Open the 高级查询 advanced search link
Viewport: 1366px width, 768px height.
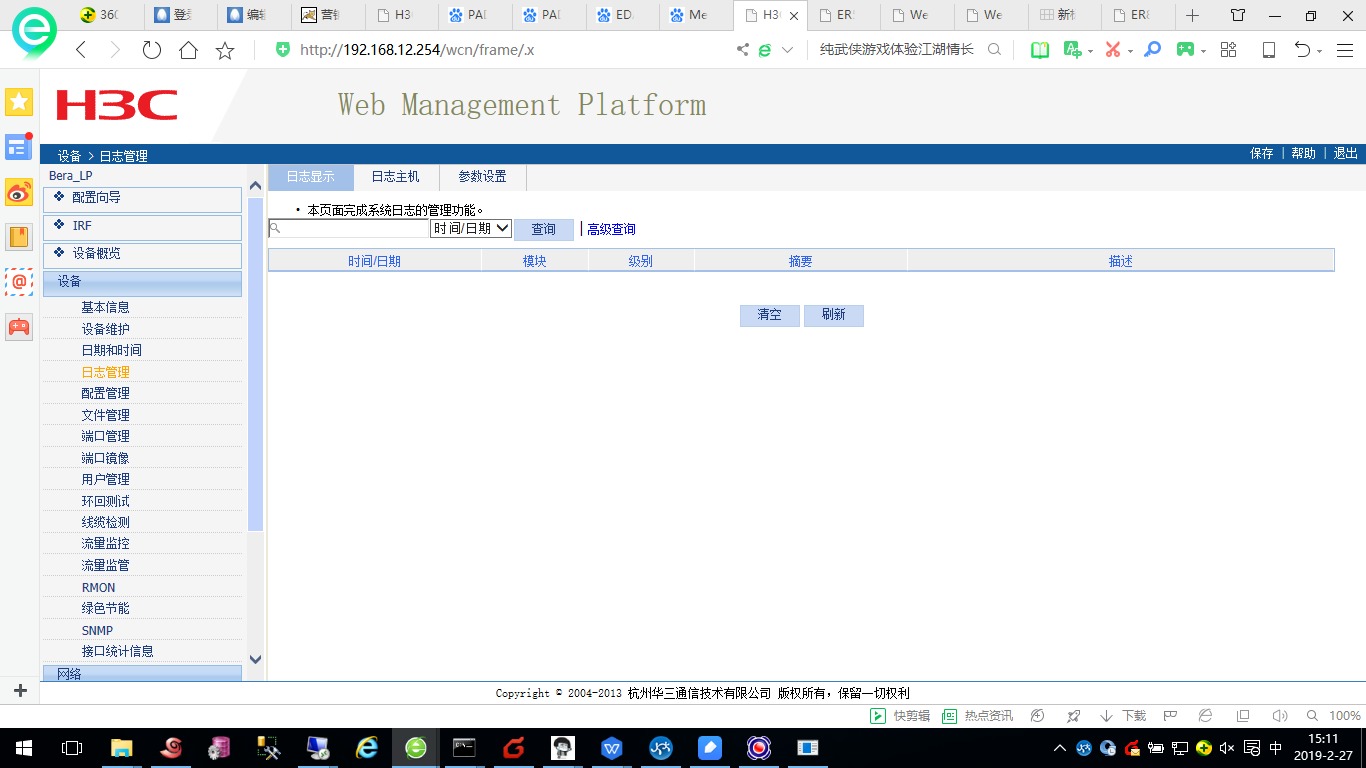coord(611,230)
